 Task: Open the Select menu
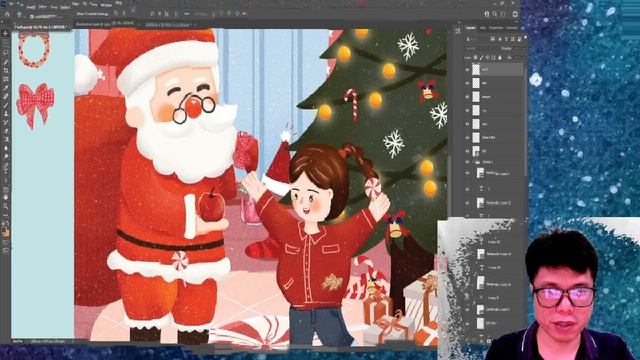(x=65, y=7)
